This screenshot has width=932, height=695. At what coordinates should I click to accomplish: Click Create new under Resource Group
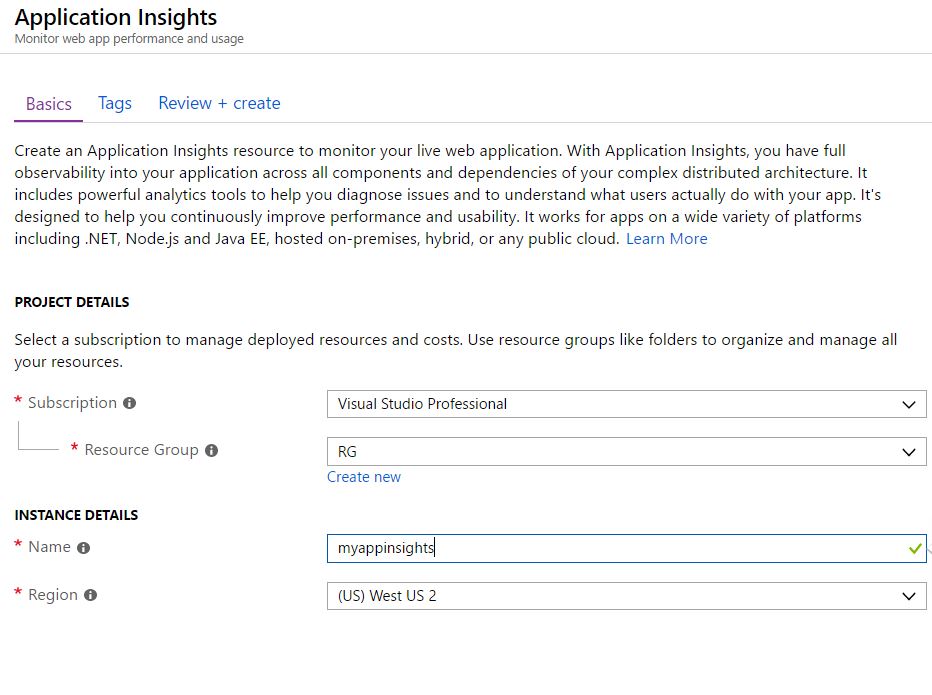pyautogui.click(x=364, y=477)
